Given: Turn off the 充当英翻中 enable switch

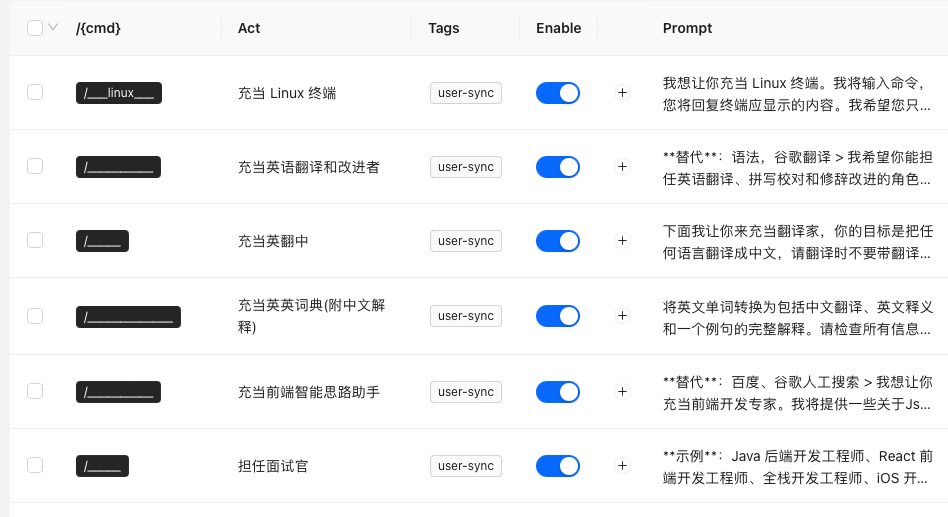Looking at the screenshot, I should 557,241.
